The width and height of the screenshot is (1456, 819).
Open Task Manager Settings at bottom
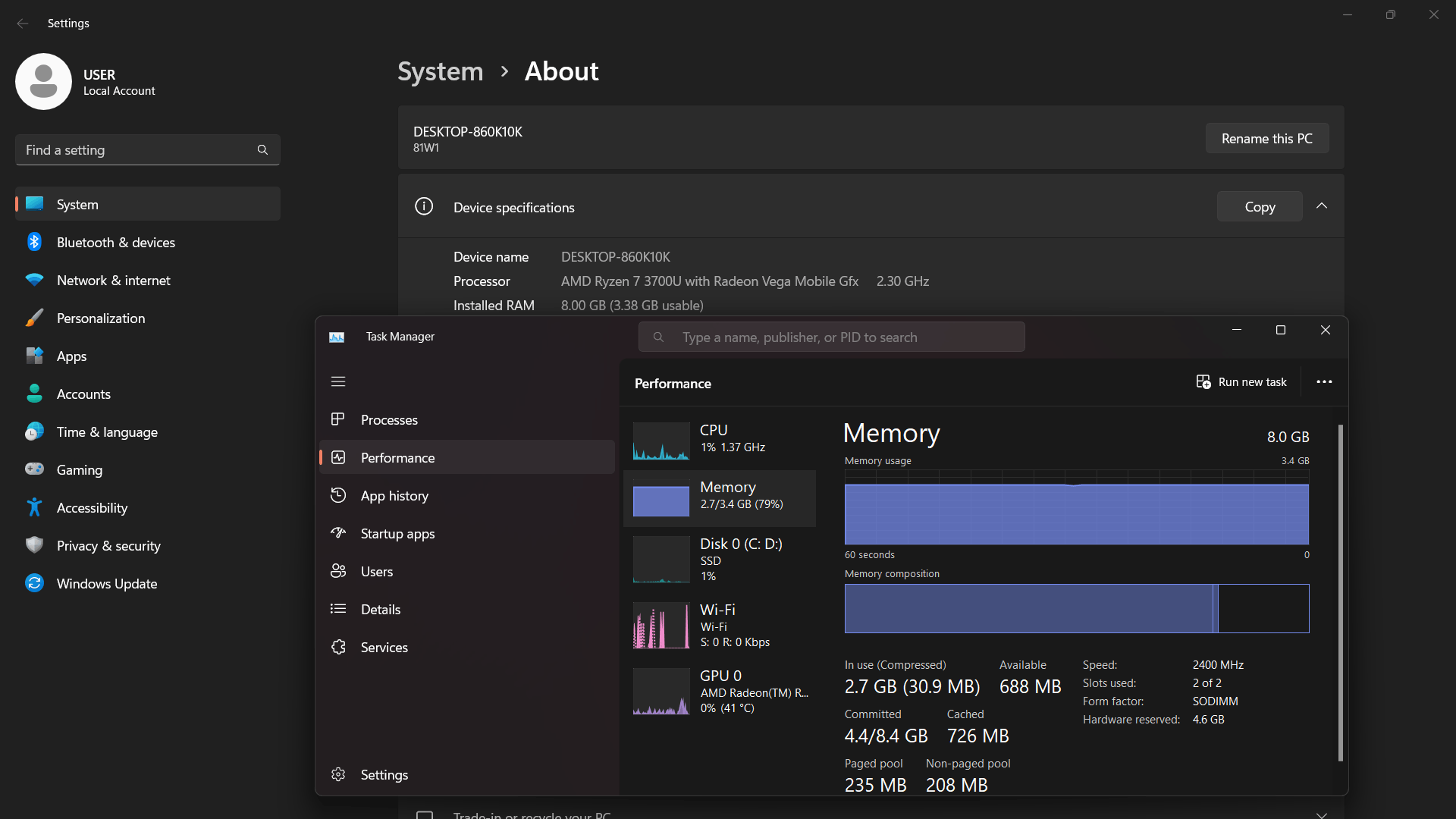point(466,774)
